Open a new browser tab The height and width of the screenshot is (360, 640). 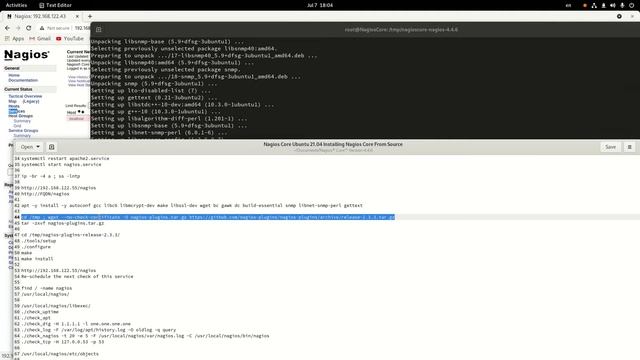[x=90, y=16]
